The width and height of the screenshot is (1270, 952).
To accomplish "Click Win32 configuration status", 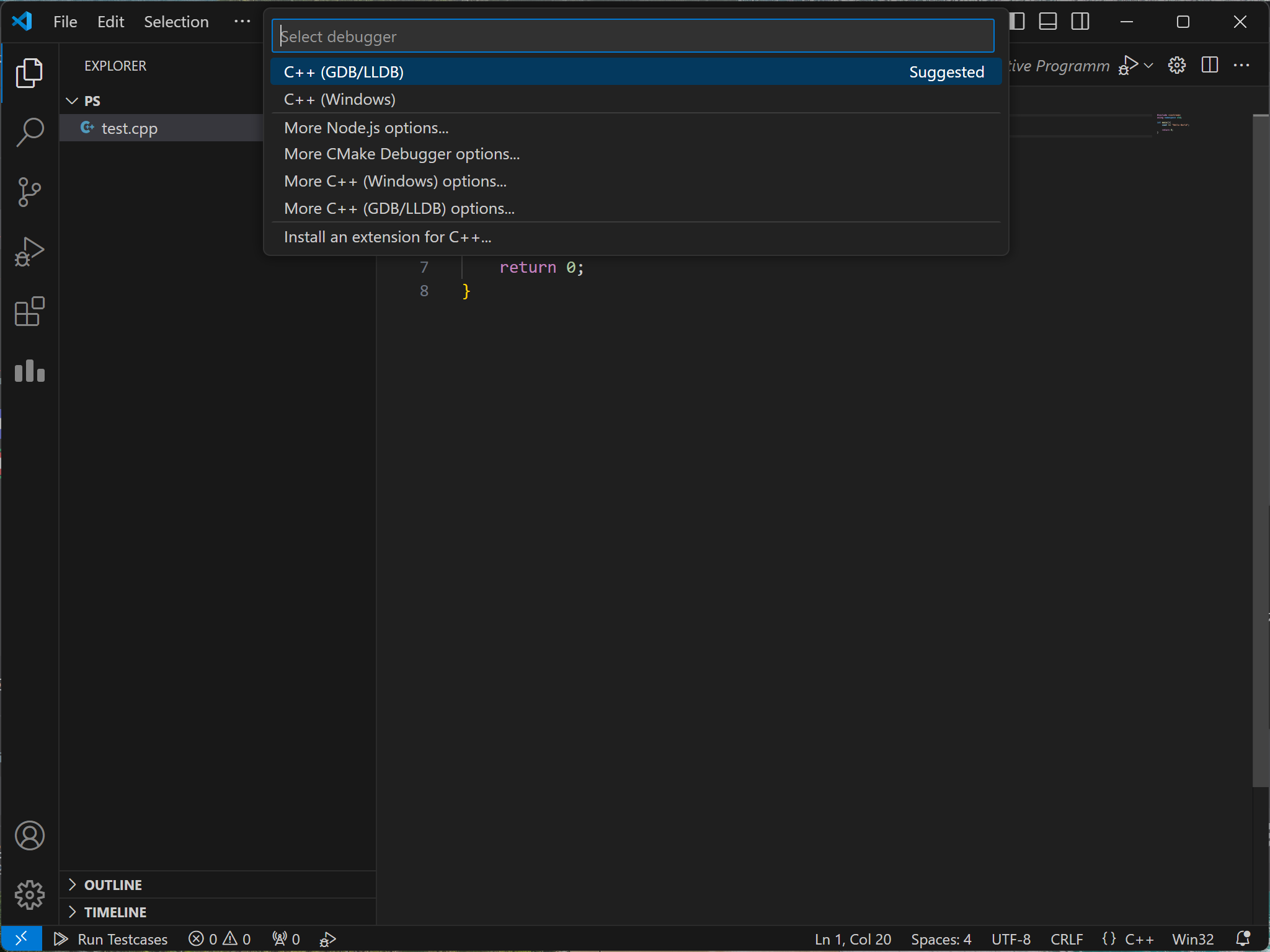I will coord(1192,939).
